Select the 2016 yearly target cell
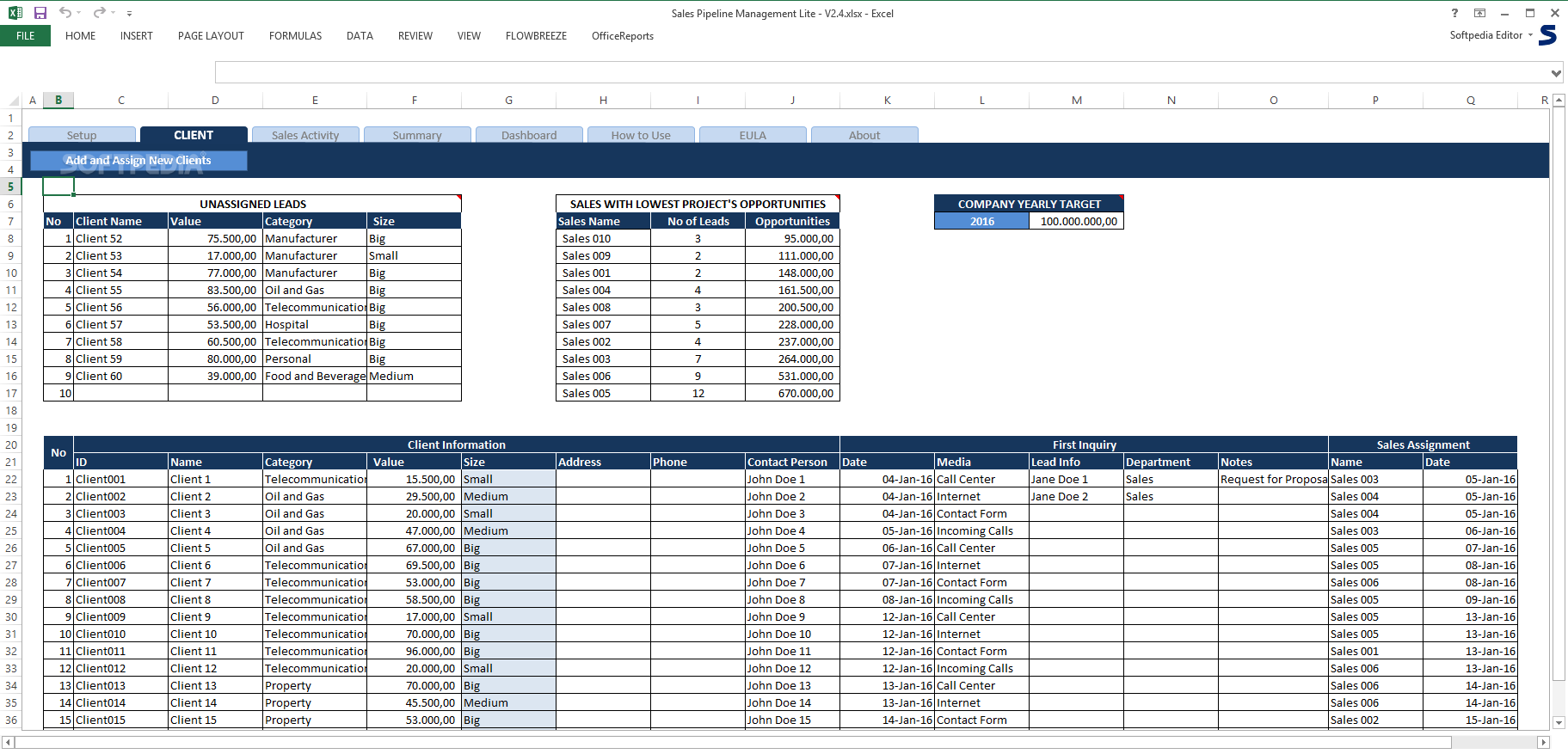Screen dimensions: 1568x754 (981, 221)
